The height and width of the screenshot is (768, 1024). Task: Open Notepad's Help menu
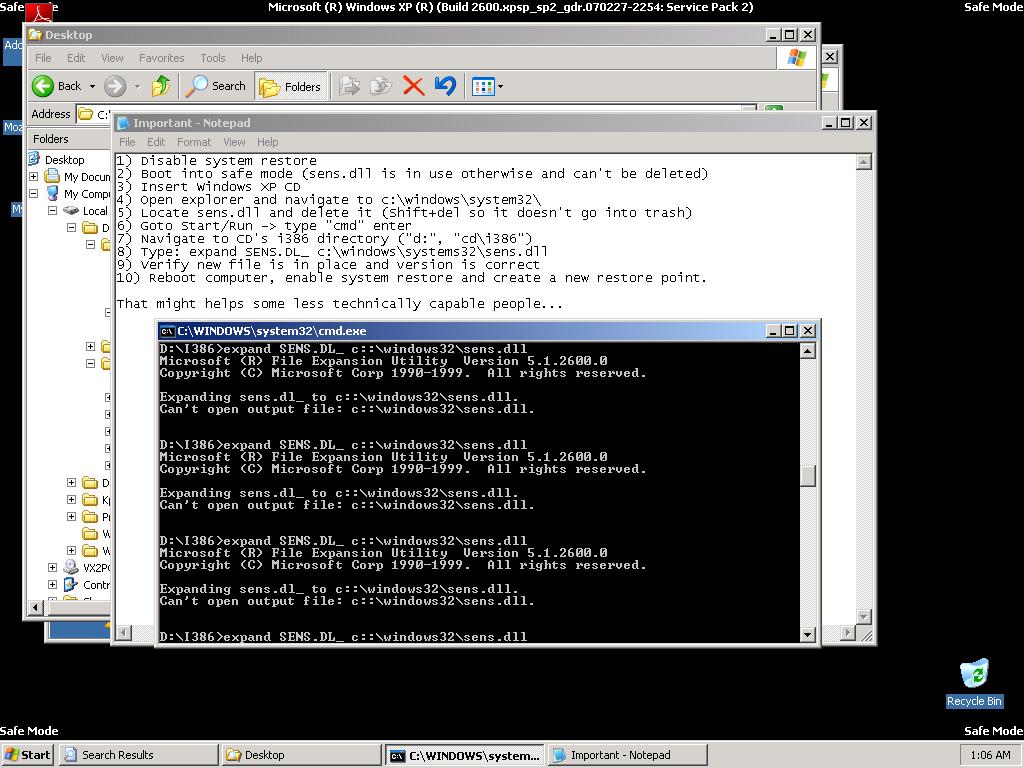coord(267,142)
